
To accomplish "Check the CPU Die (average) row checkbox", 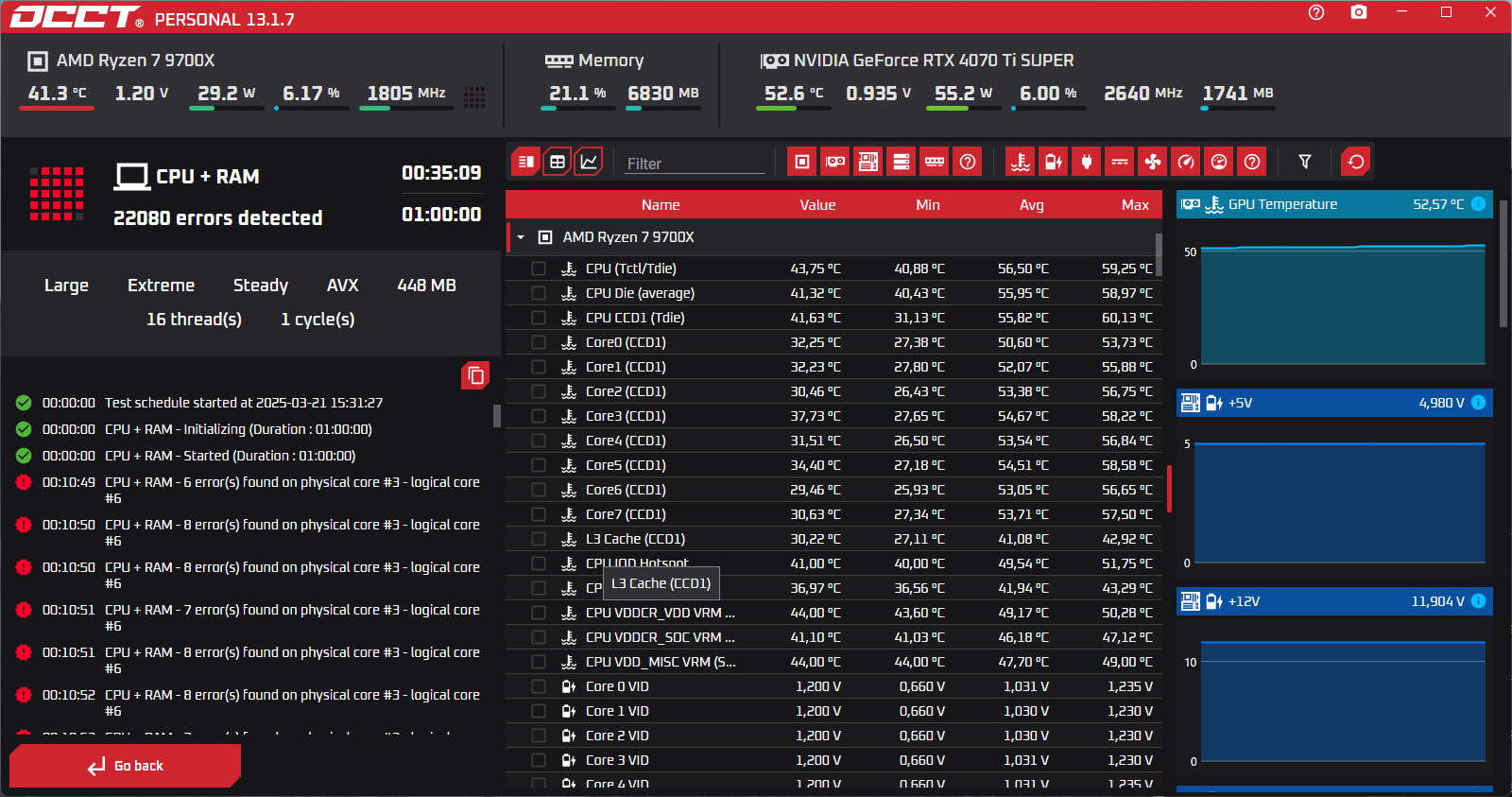I will pos(539,293).
